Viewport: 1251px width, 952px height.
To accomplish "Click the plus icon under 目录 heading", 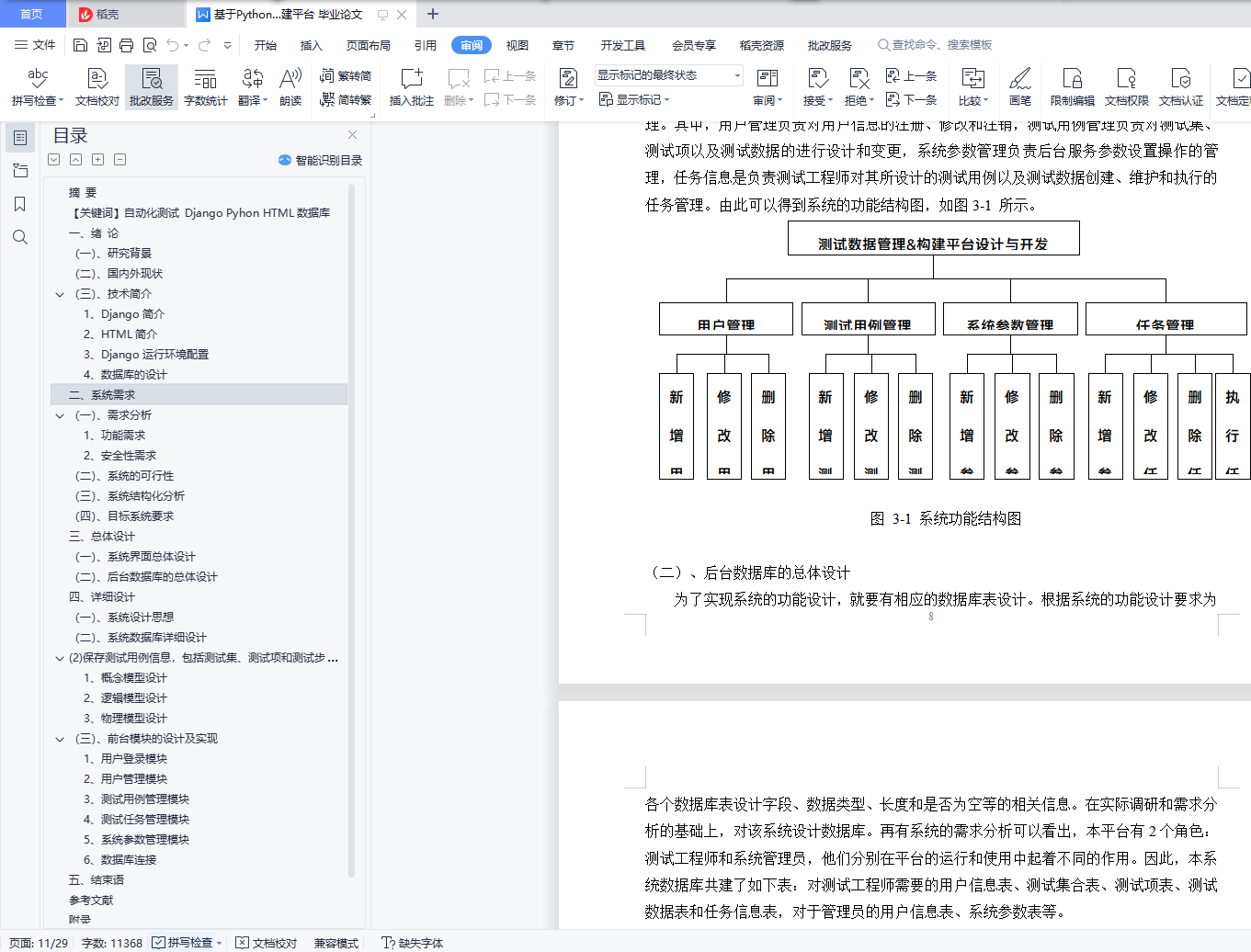I will tap(98, 160).
